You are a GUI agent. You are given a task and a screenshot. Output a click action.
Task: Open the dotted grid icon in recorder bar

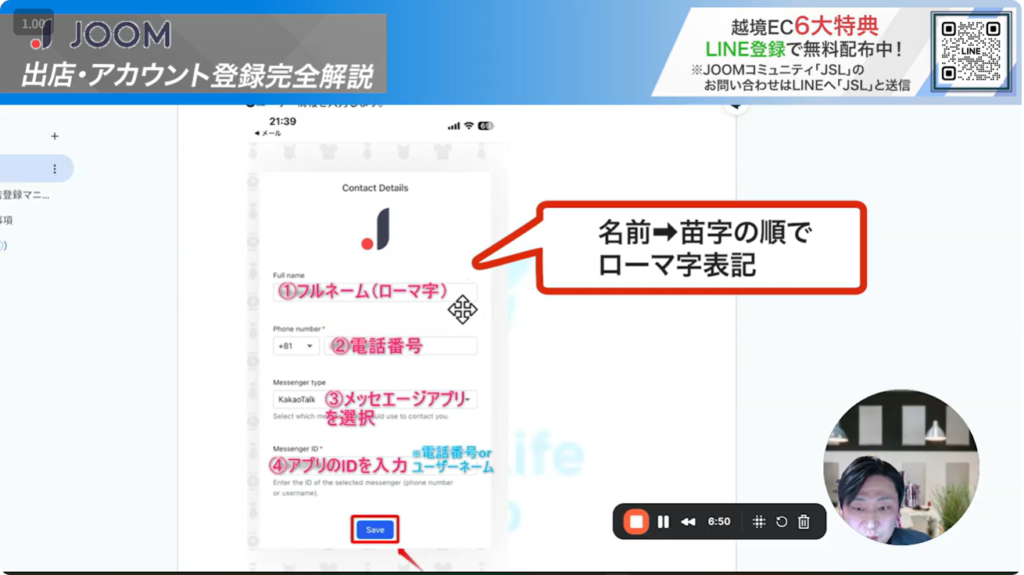tap(759, 522)
